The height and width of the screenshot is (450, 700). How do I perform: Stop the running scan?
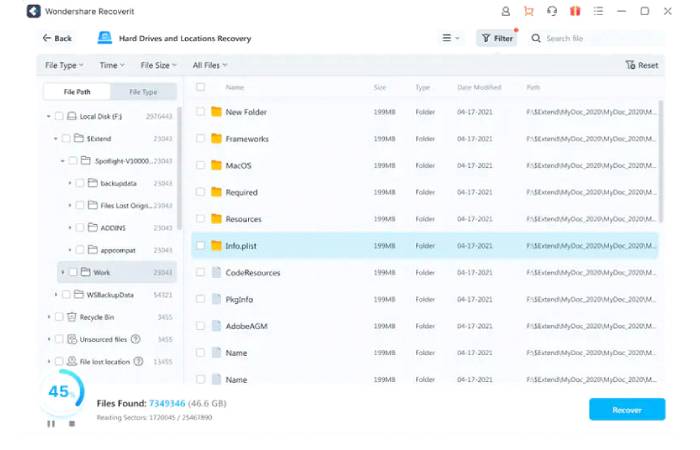point(71,423)
